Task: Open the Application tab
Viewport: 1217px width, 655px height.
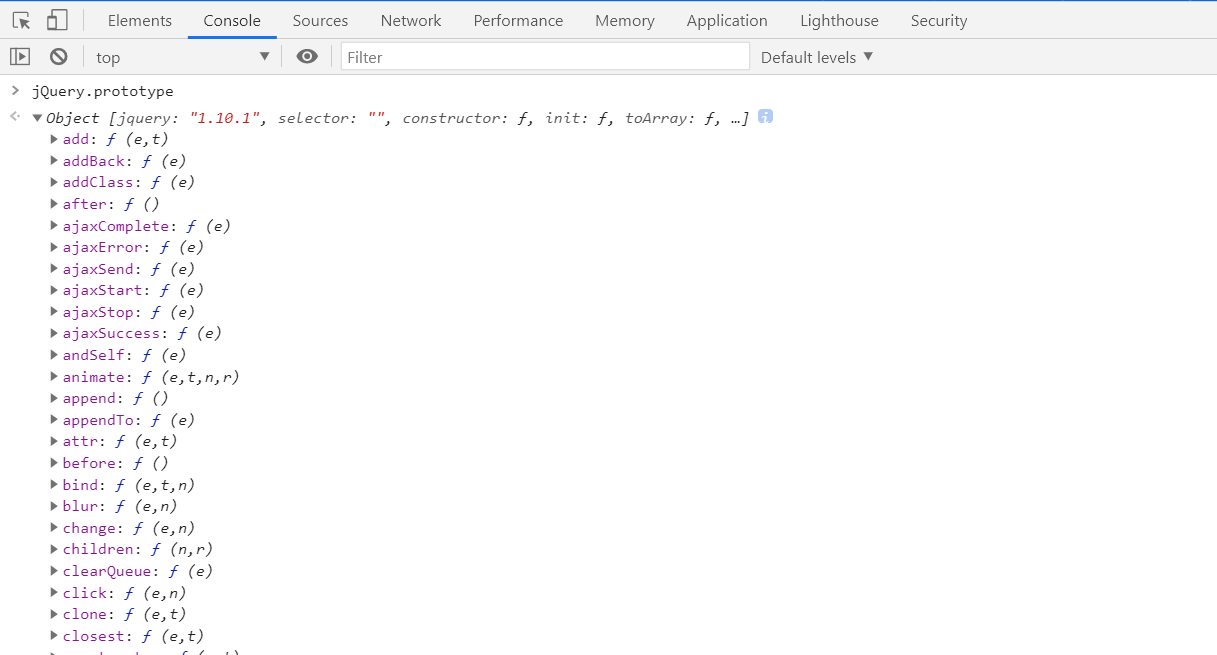Action: (x=727, y=20)
